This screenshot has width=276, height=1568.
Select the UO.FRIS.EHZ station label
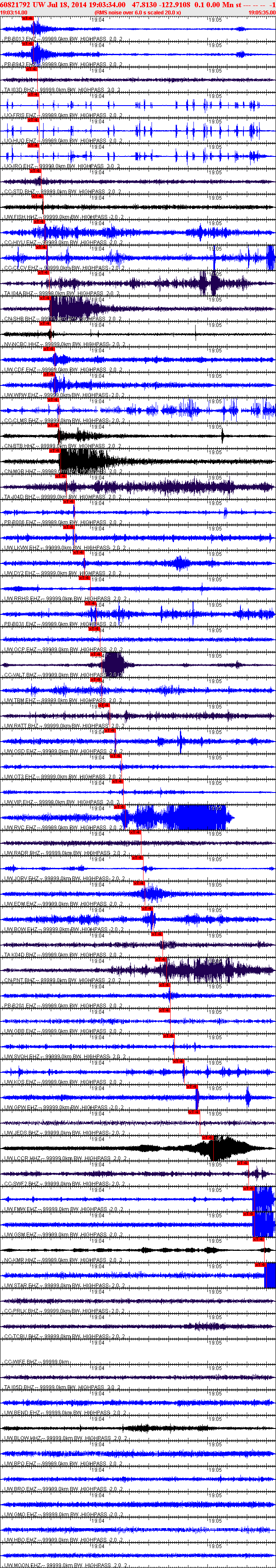(x=63, y=115)
